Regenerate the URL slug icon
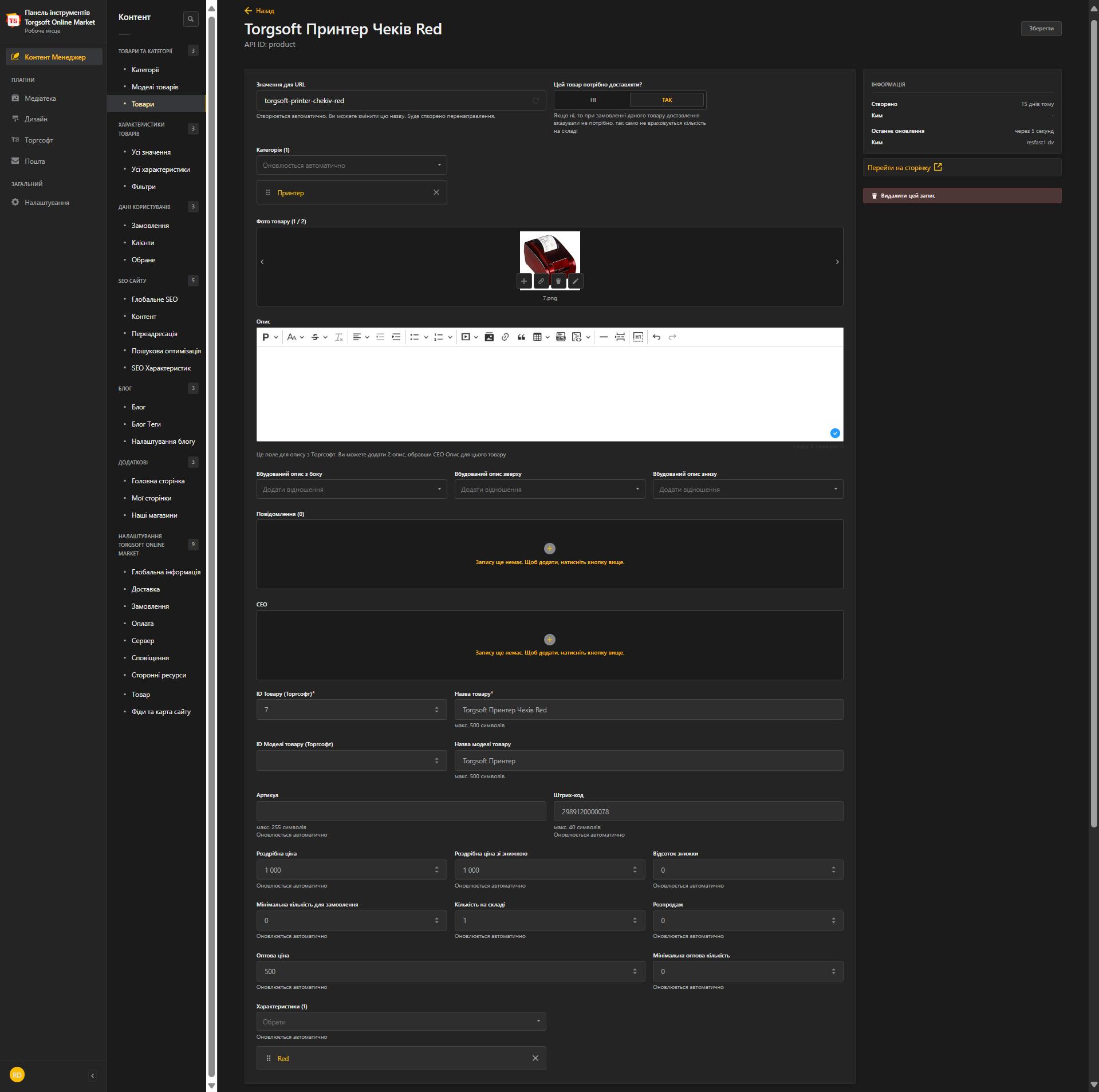 point(536,101)
